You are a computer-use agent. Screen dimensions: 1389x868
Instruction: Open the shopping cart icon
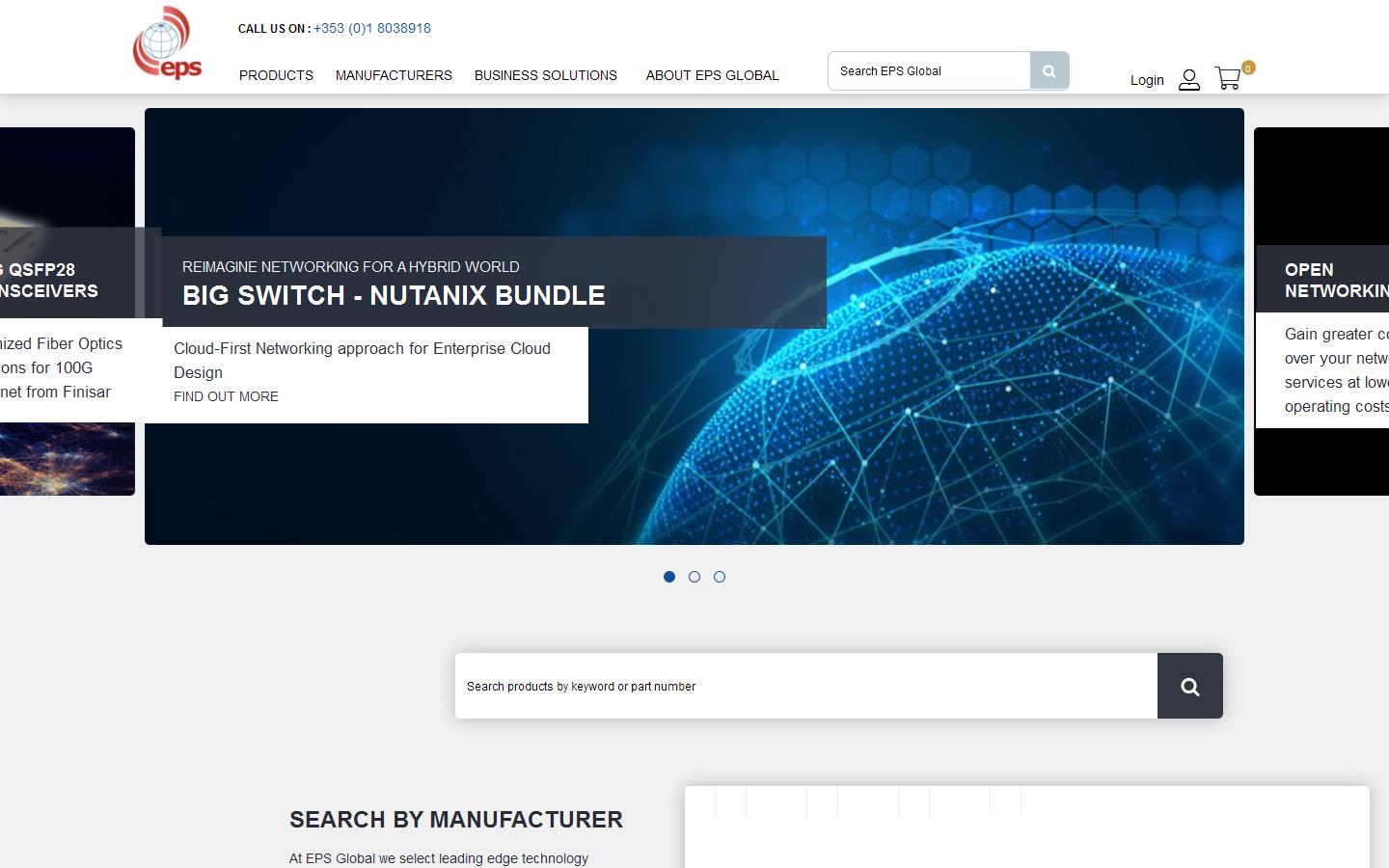(x=1227, y=78)
